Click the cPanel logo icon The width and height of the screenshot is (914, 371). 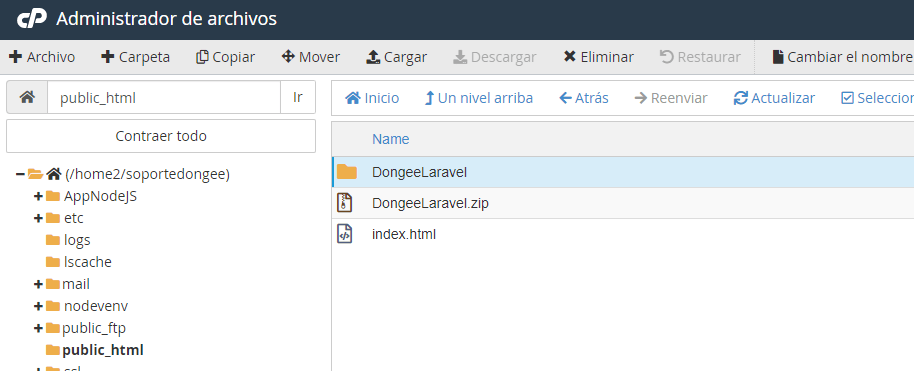tap(31, 19)
